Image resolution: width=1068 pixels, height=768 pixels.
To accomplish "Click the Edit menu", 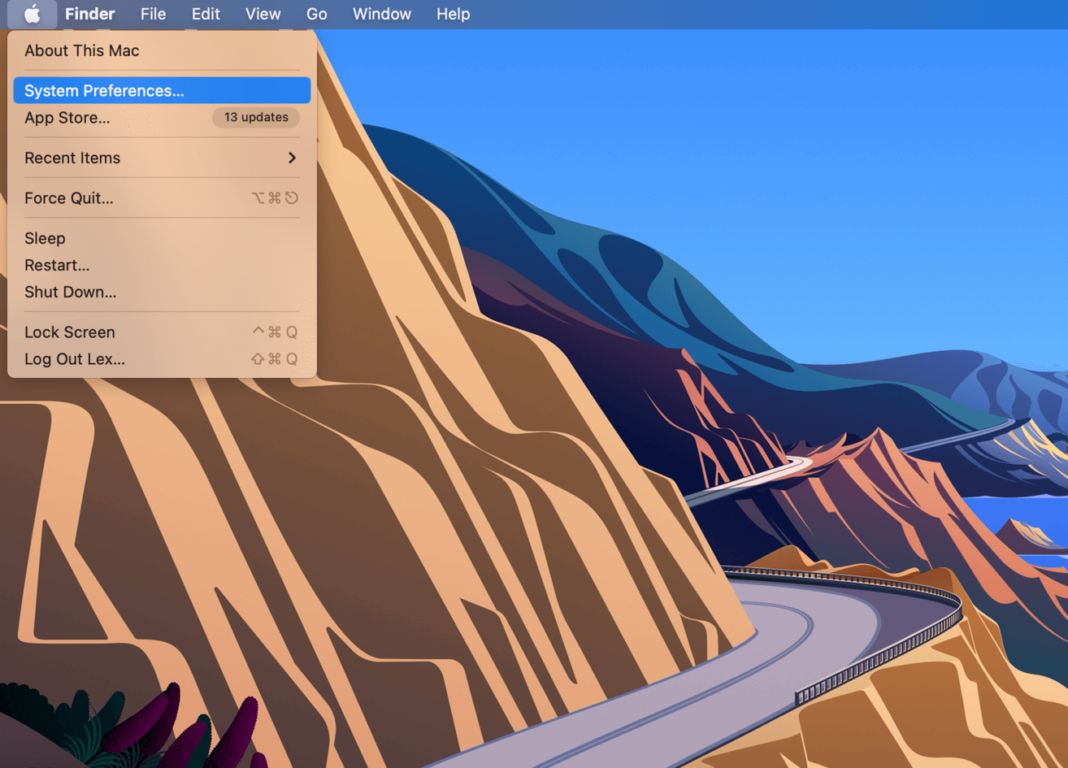I will (x=205, y=14).
